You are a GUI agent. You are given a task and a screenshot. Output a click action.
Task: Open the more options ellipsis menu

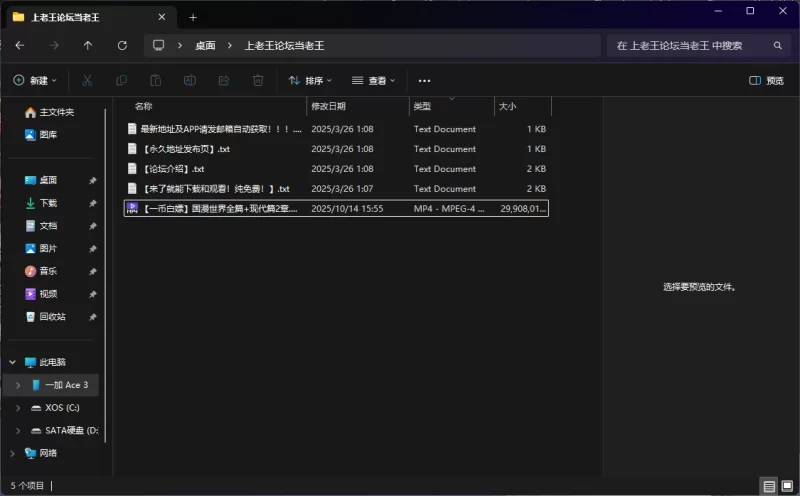424,80
